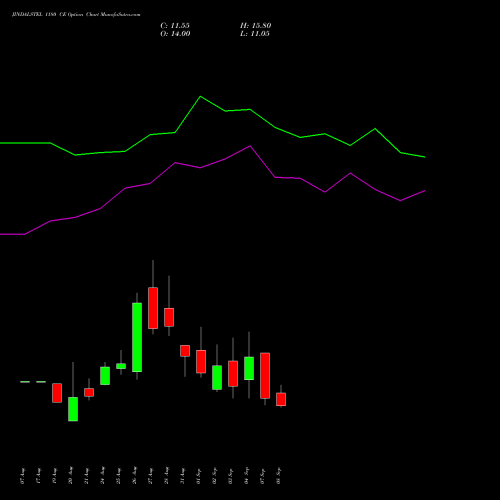Image resolution: width=500 pixels, height=500 pixels.
Task: Select the 02 Sep date label
Action: click(x=214, y=476)
